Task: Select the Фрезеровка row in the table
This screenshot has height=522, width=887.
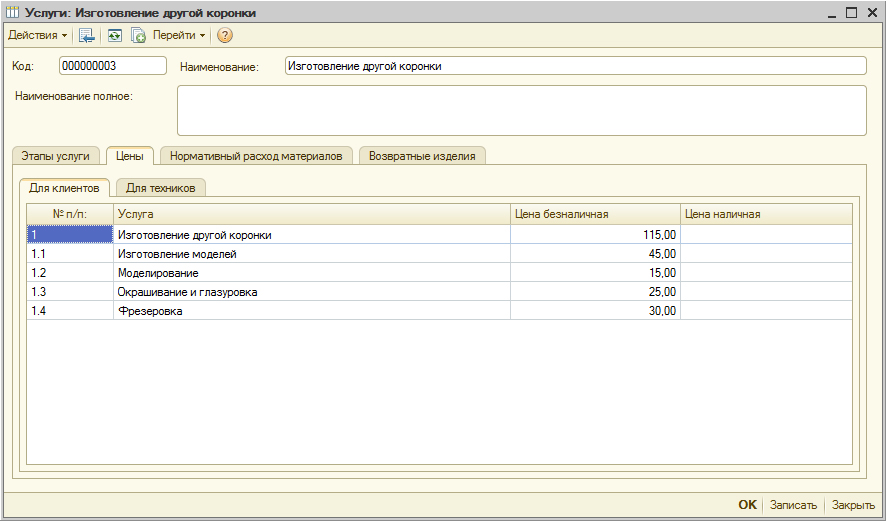Action: pos(312,311)
